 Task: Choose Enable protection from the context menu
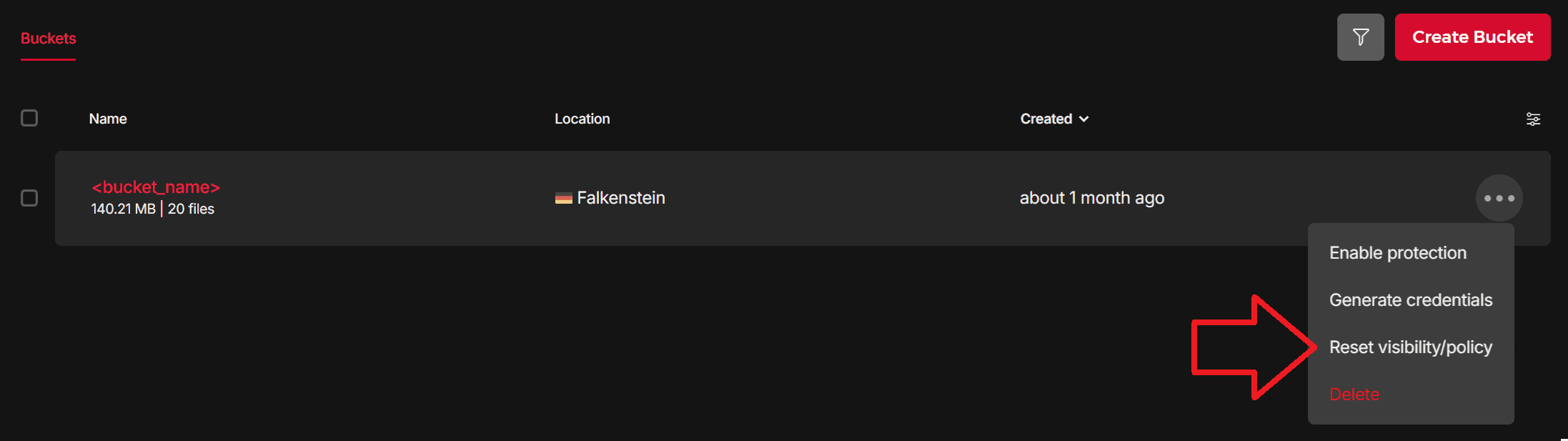[1397, 253]
